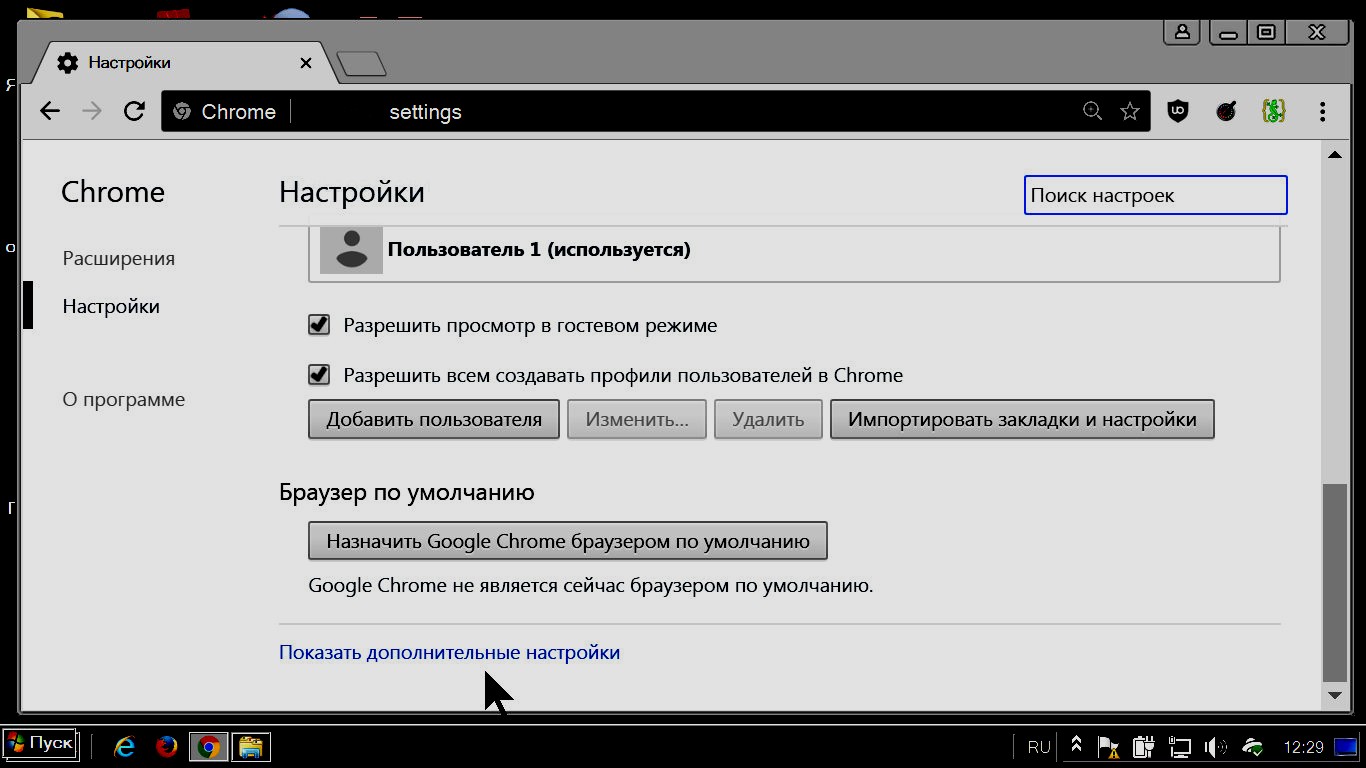Click the profile person button in title bar
The height and width of the screenshot is (768, 1366).
(x=1182, y=32)
